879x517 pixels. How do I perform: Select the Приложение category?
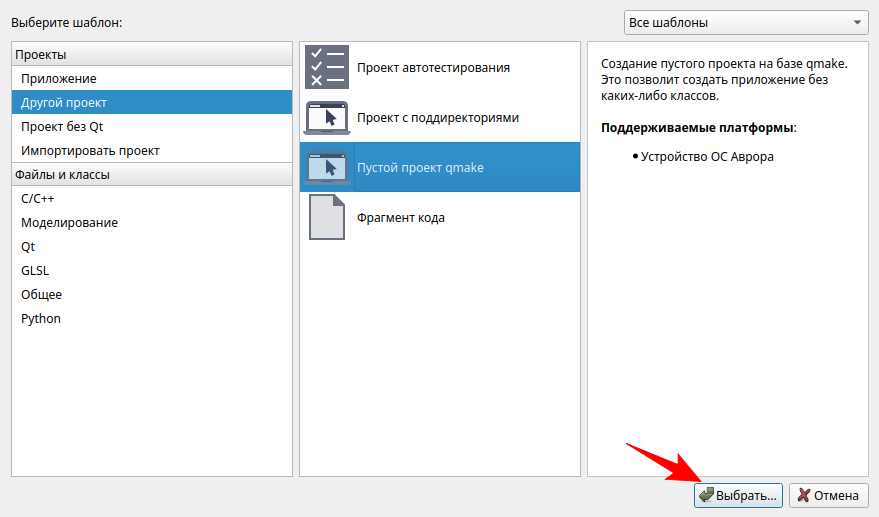tap(59, 78)
